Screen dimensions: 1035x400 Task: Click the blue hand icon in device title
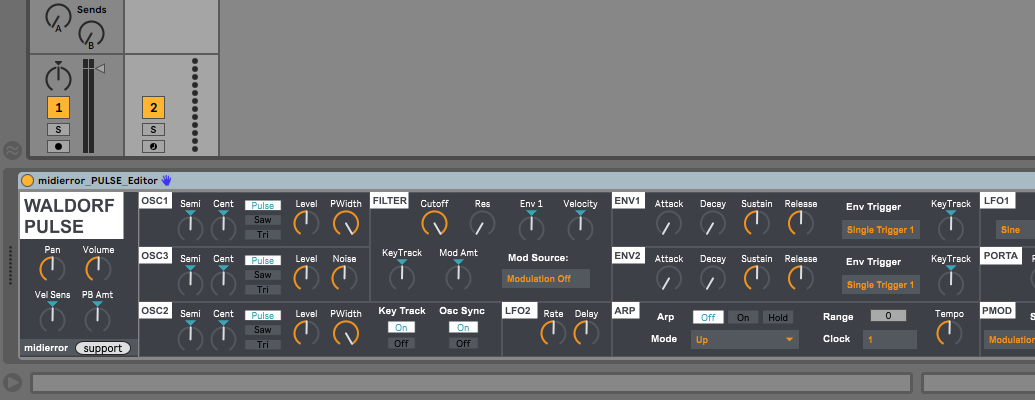[x=167, y=181]
